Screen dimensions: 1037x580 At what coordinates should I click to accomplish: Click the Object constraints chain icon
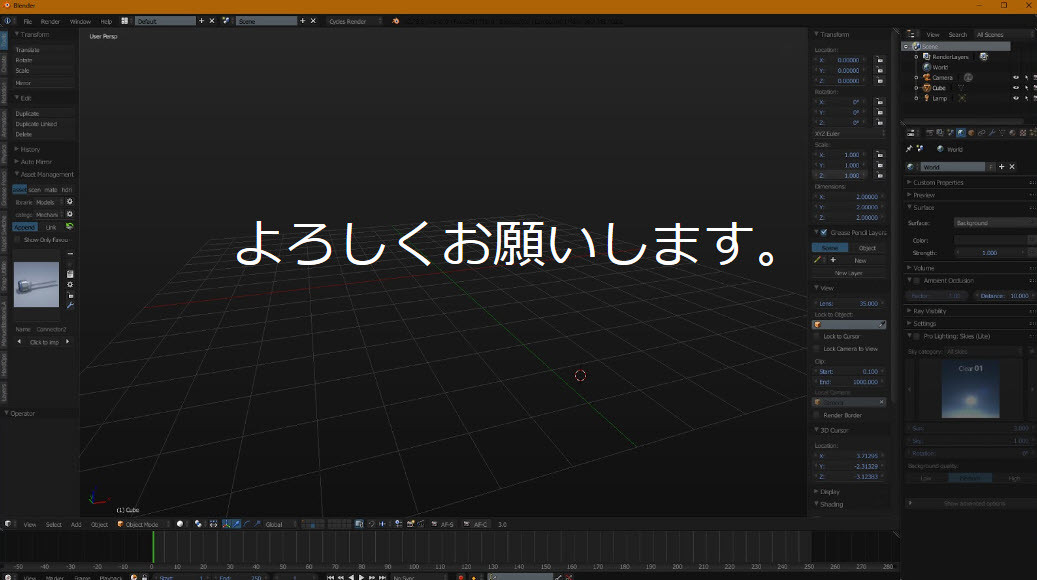pyautogui.click(x=981, y=133)
